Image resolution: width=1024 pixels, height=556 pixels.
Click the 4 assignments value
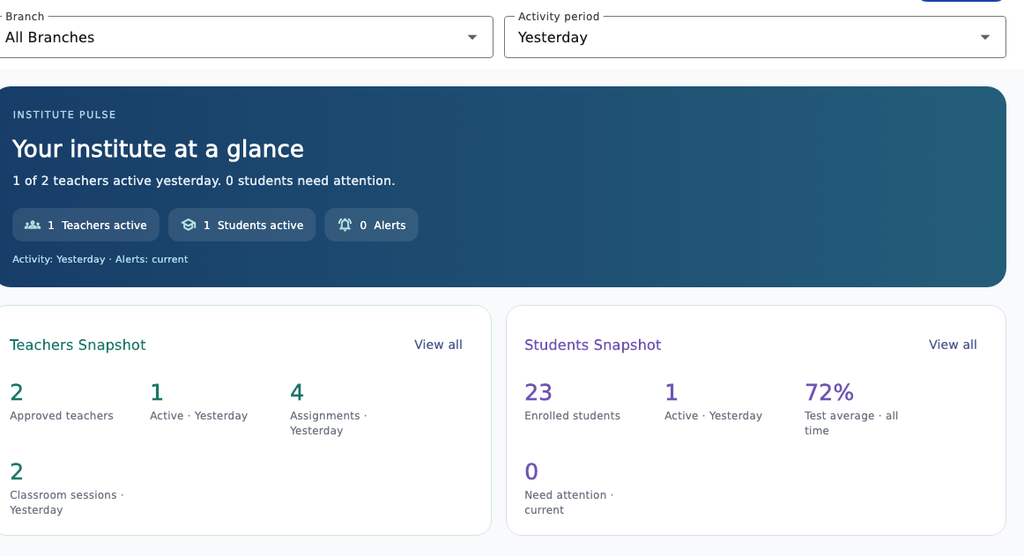coord(296,392)
